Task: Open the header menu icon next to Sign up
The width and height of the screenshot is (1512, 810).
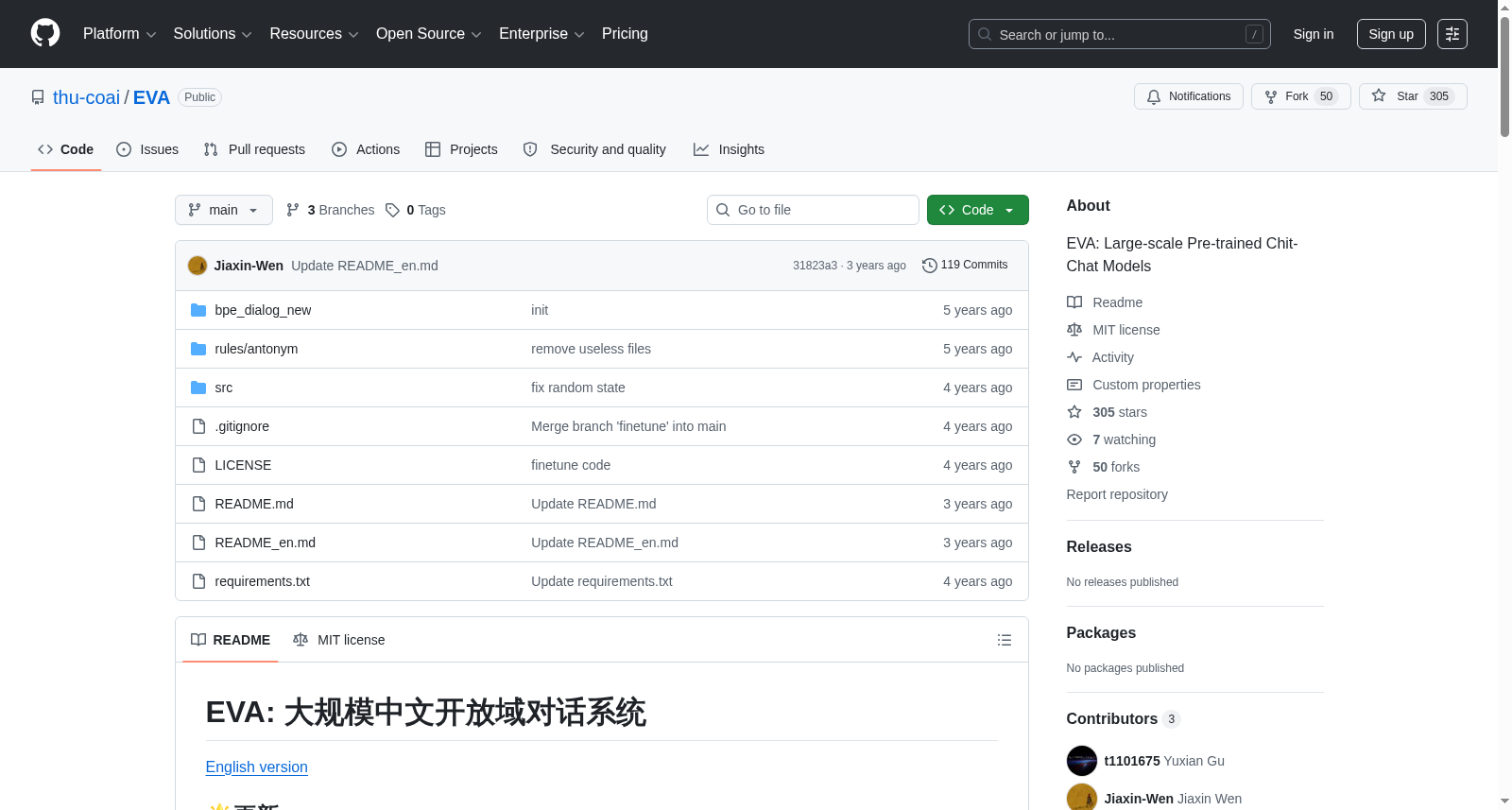Action: pos(1452,34)
